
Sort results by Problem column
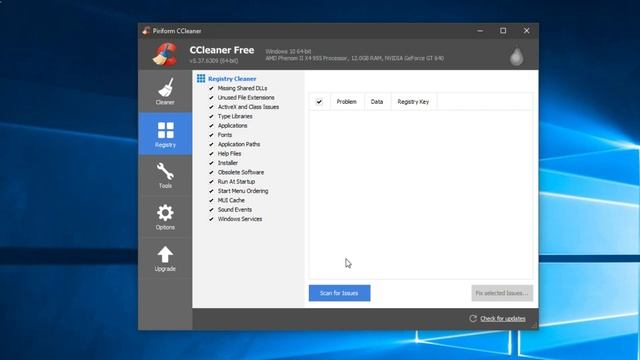coord(347,102)
